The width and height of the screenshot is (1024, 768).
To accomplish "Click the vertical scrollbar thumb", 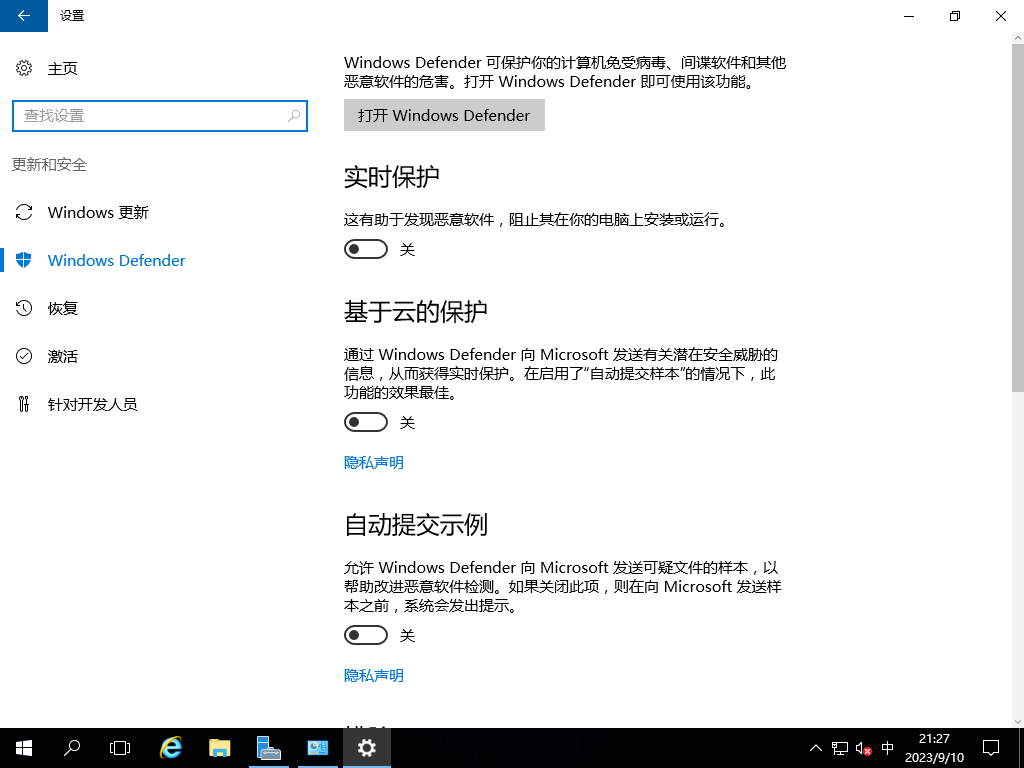I will click(x=1017, y=217).
